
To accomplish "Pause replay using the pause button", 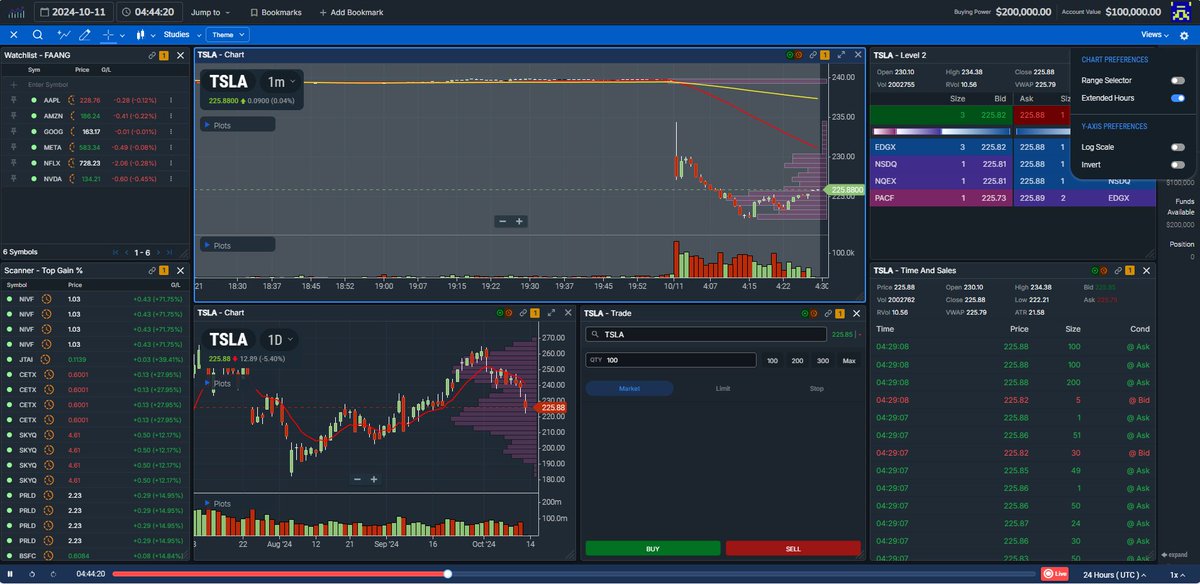I will click(11, 574).
